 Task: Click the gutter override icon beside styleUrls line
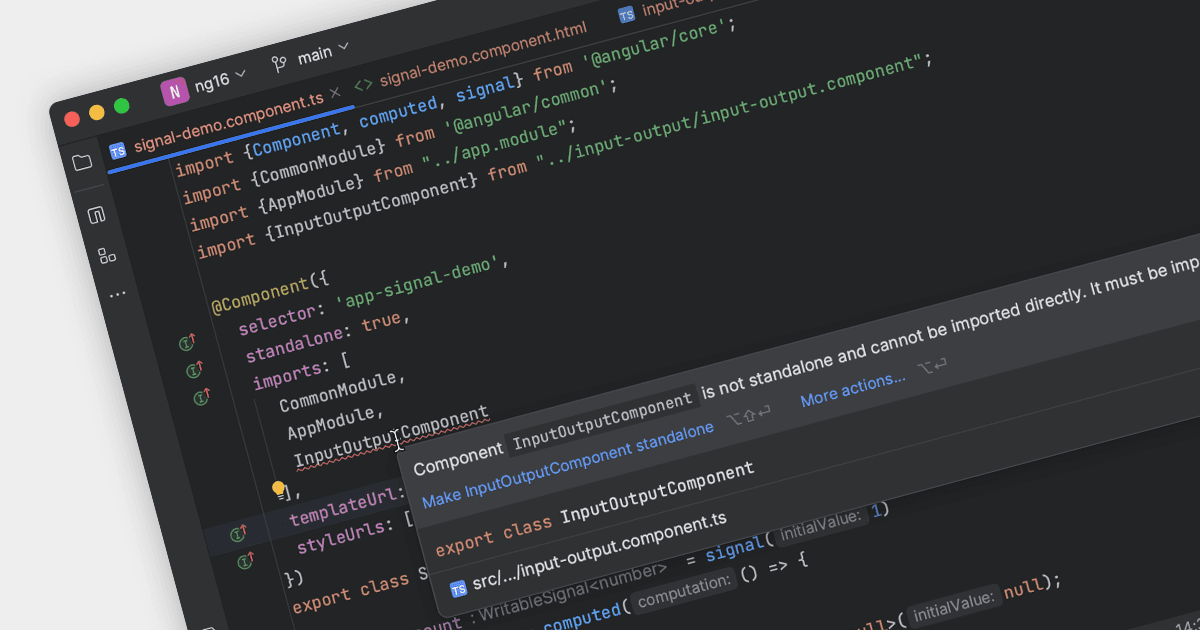click(x=246, y=562)
